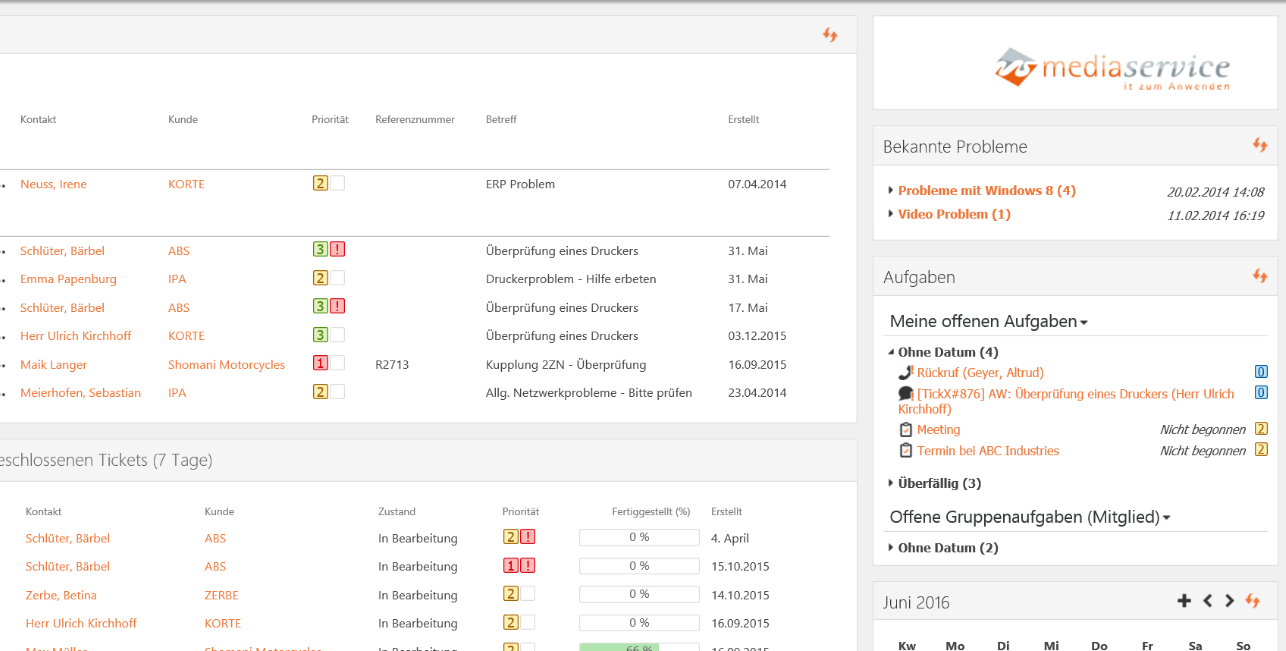Sort tickets by Betreff column header
This screenshot has height=651, width=1286.
click(x=501, y=119)
